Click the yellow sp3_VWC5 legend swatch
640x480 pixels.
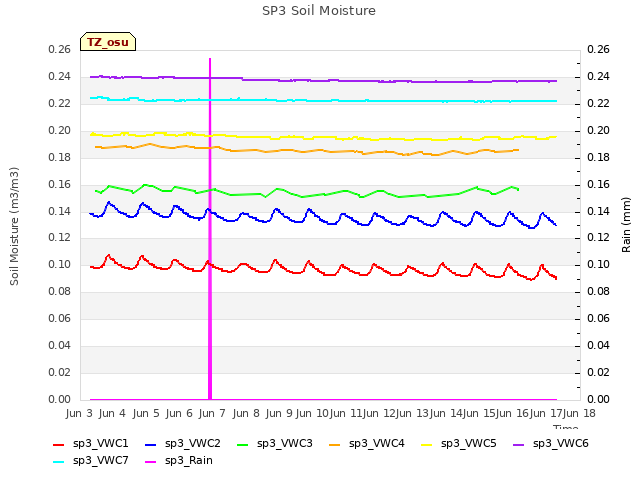click(427, 445)
